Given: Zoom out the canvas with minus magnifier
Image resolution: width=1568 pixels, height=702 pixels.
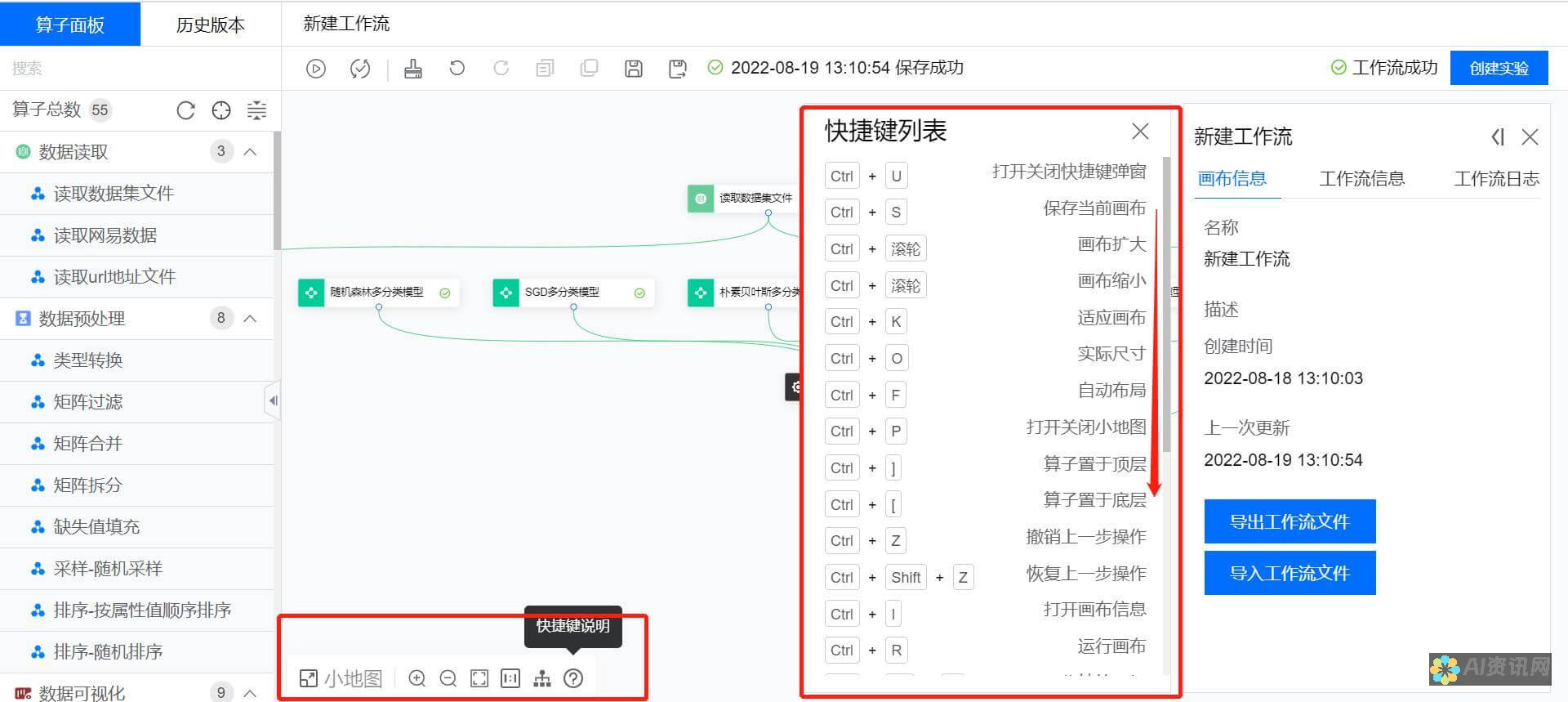Looking at the screenshot, I should coord(448,678).
